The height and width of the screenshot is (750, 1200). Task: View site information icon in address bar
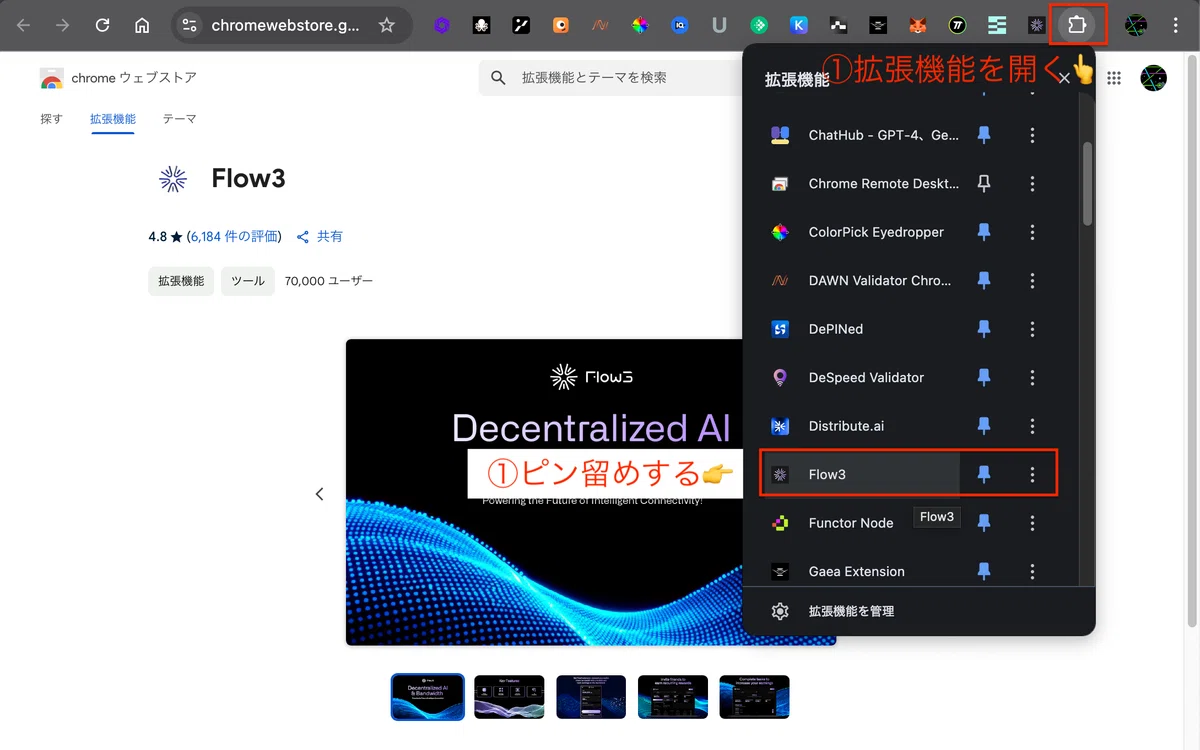[x=190, y=25]
